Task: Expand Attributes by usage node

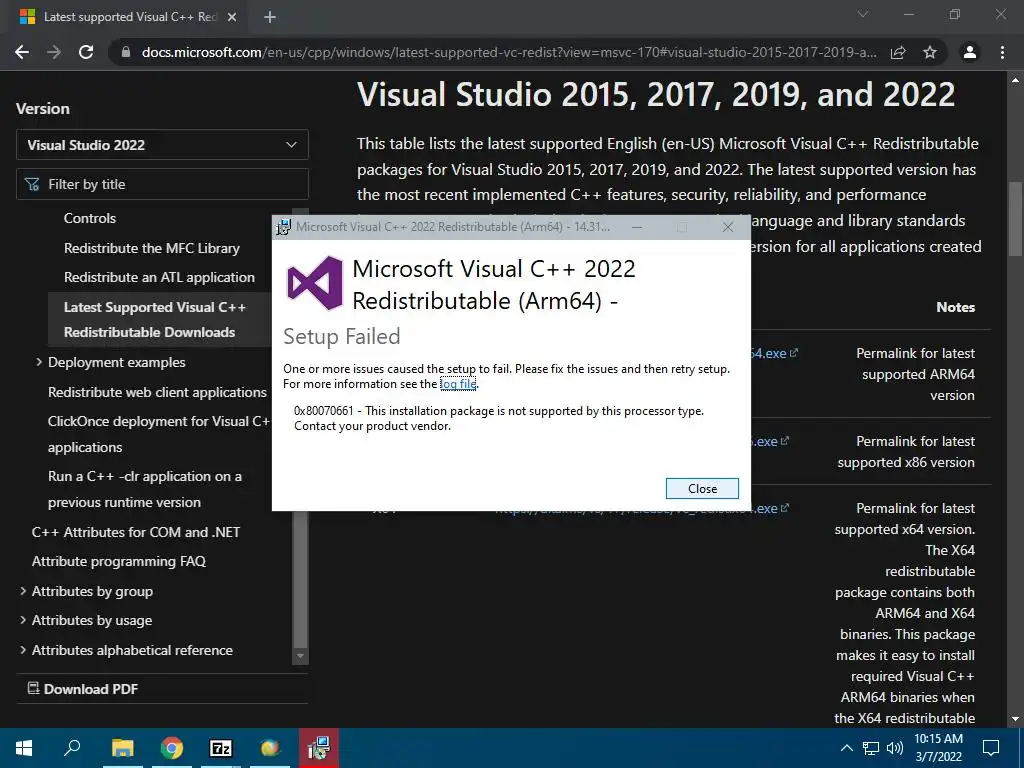Action: pos(23,620)
